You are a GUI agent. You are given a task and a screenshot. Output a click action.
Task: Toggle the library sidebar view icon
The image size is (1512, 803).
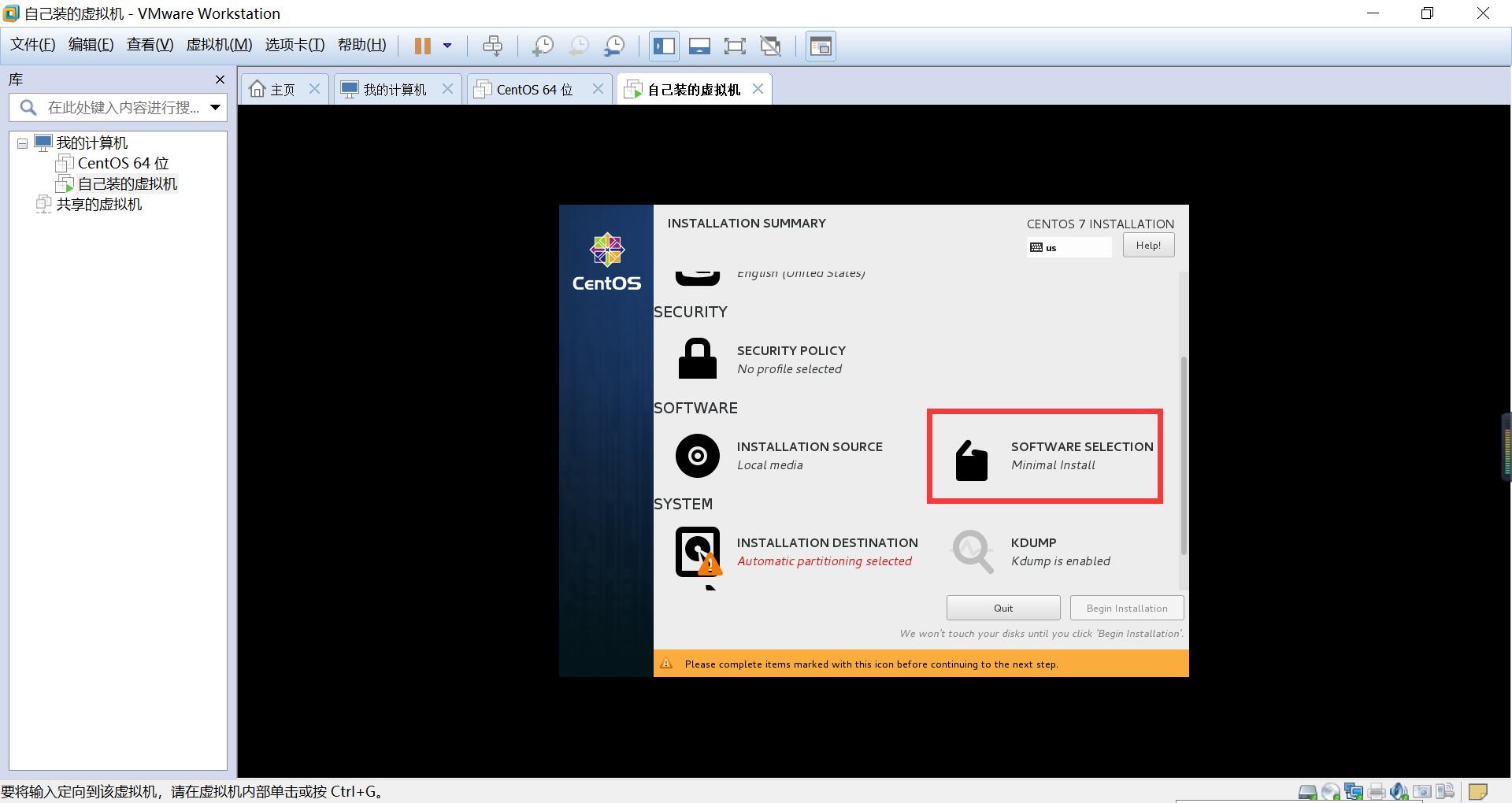pos(664,46)
